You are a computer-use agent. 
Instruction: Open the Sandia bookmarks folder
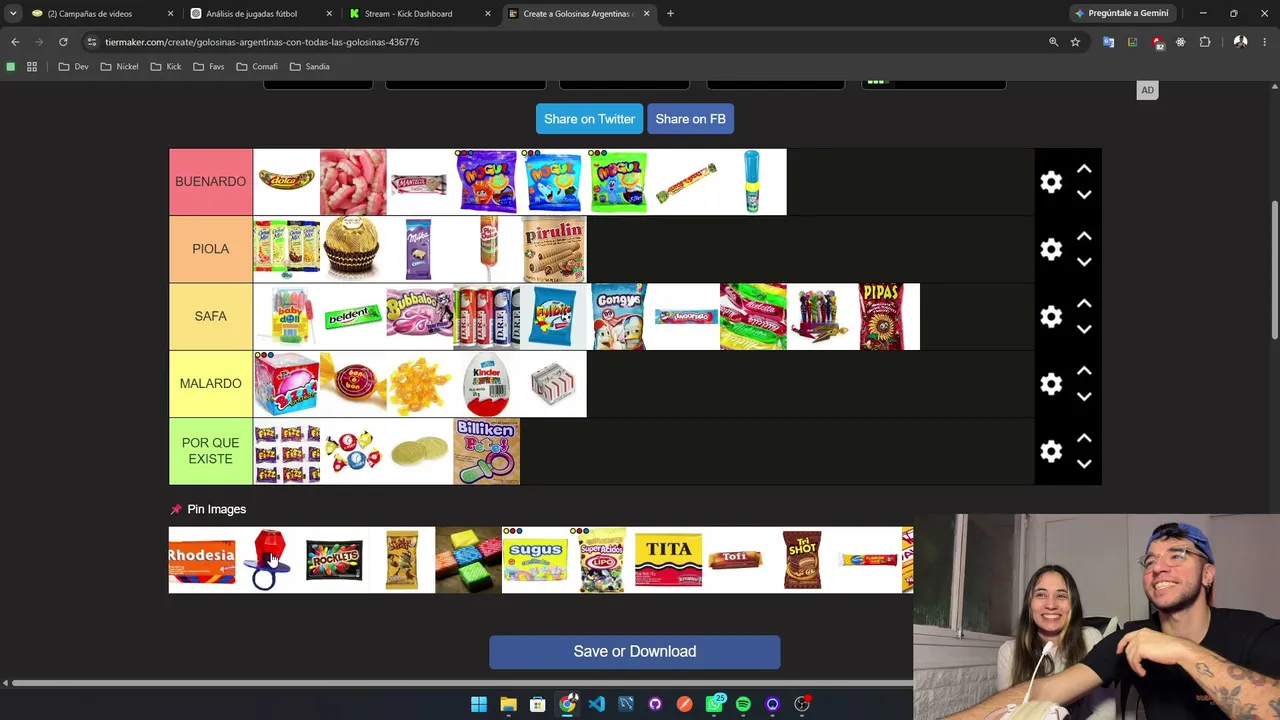[x=310, y=67]
